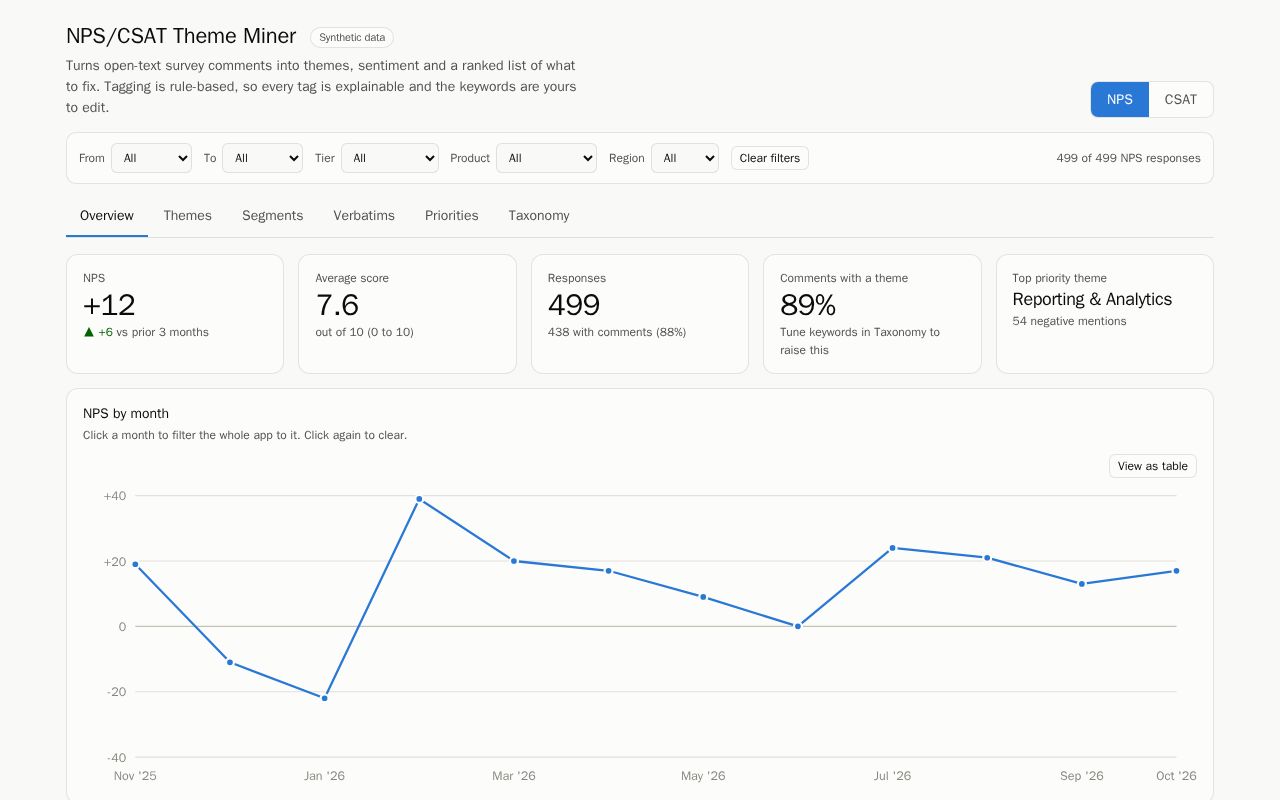Click the chart's peak point near +40
This screenshot has width=1280, height=800.
419,499
